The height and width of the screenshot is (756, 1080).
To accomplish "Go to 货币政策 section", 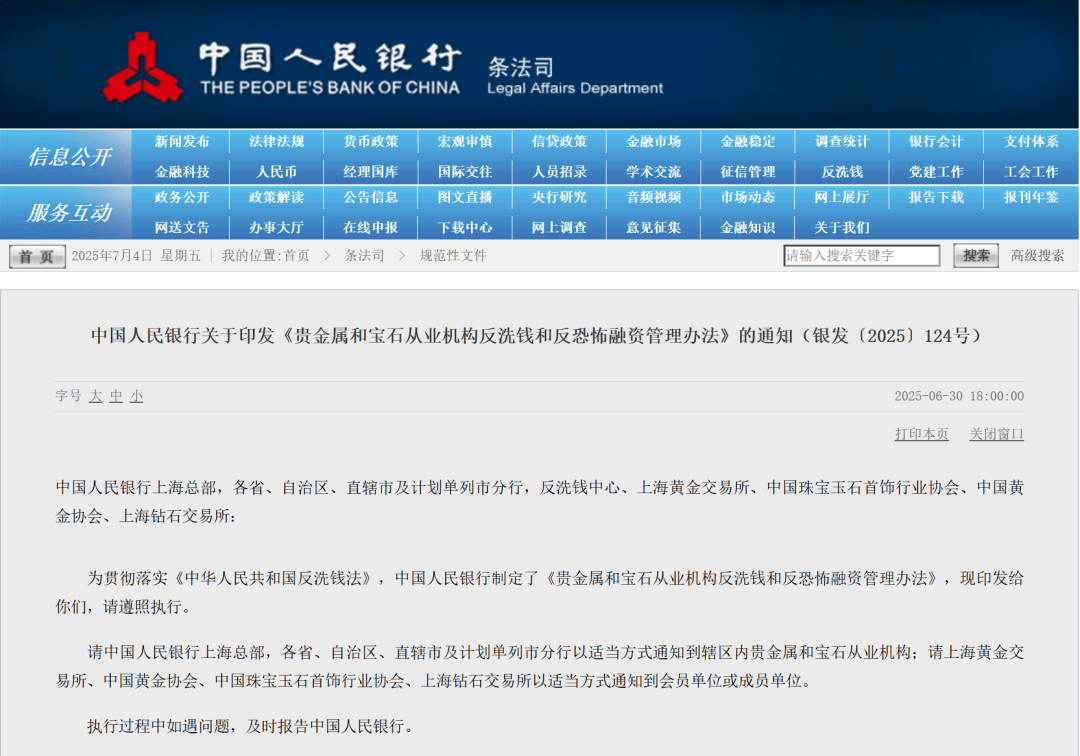I will [371, 142].
